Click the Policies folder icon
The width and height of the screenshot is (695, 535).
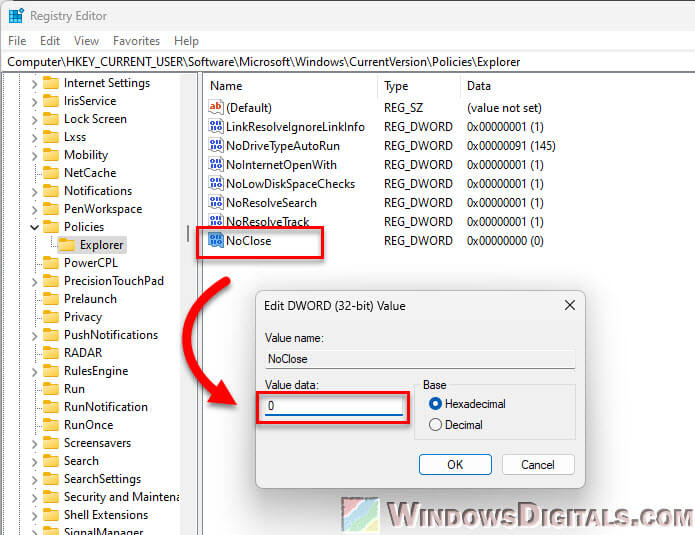51,227
